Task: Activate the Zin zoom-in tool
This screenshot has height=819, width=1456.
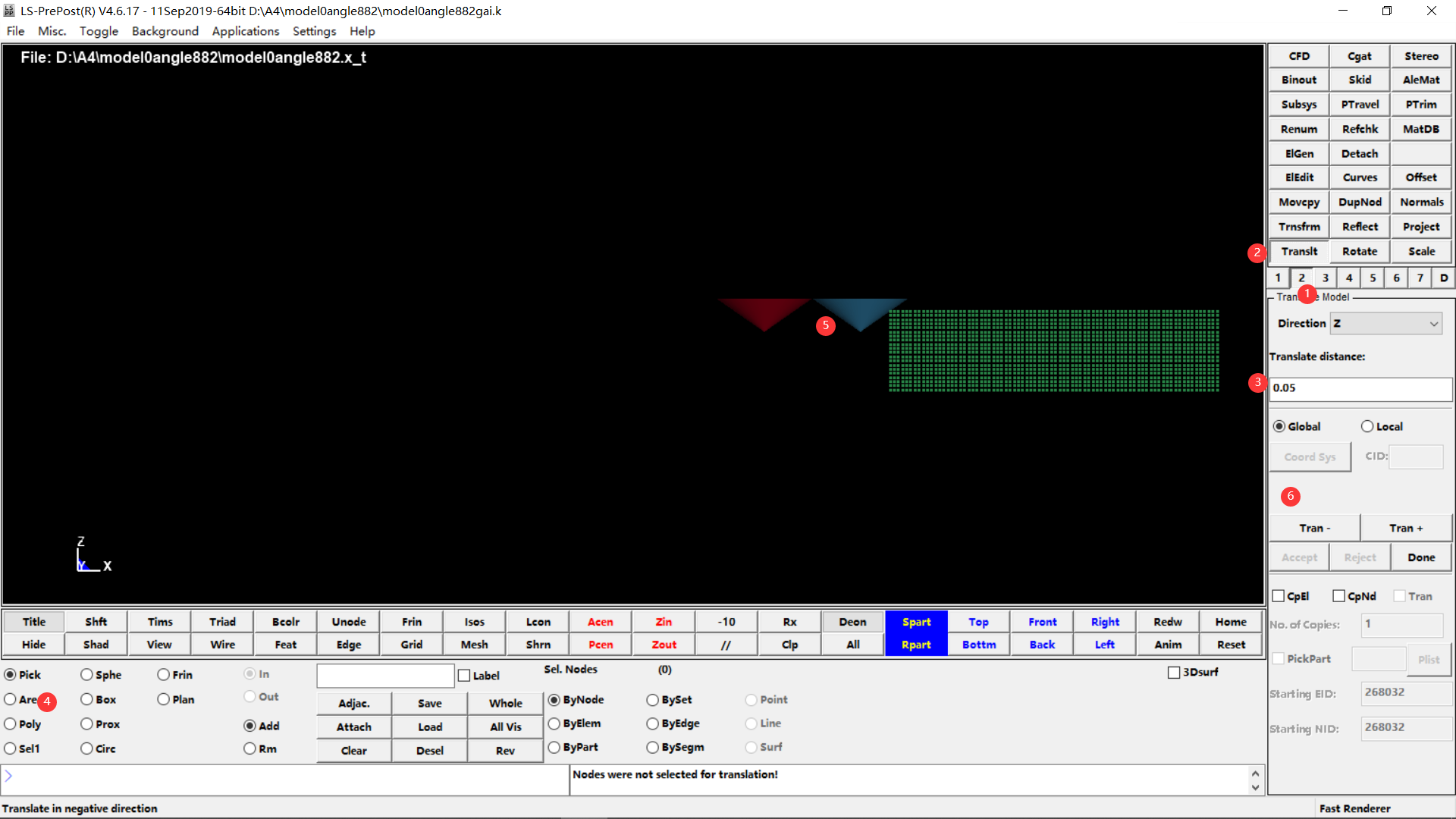Action: click(x=663, y=621)
